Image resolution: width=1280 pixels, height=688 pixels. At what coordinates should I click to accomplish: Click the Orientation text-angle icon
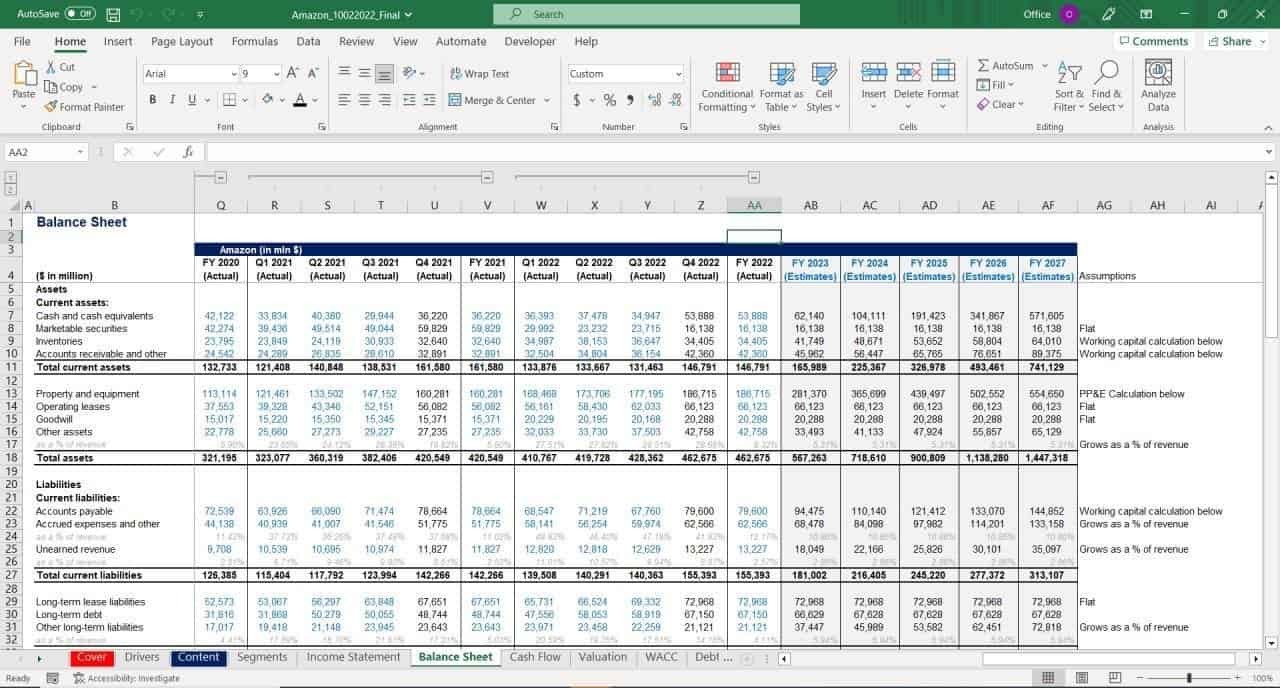pos(410,73)
